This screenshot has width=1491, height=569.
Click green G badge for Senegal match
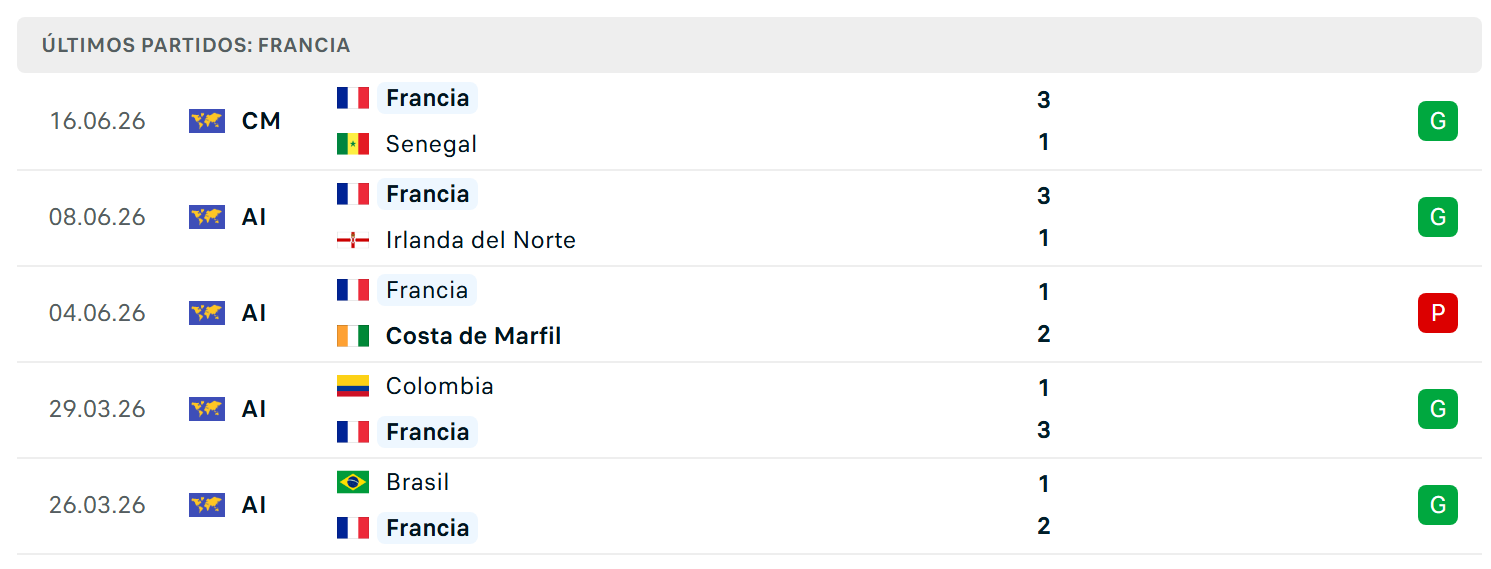tap(1438, 121)
